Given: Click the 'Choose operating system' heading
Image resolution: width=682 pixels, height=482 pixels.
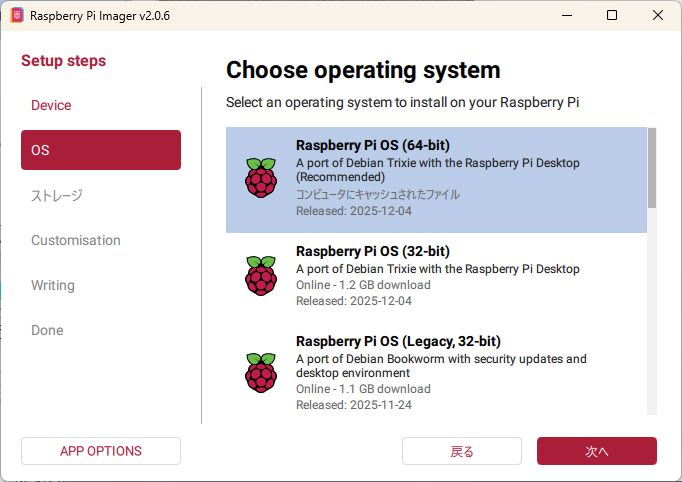Looking at the screenshot, I should (x=363, y=70).
